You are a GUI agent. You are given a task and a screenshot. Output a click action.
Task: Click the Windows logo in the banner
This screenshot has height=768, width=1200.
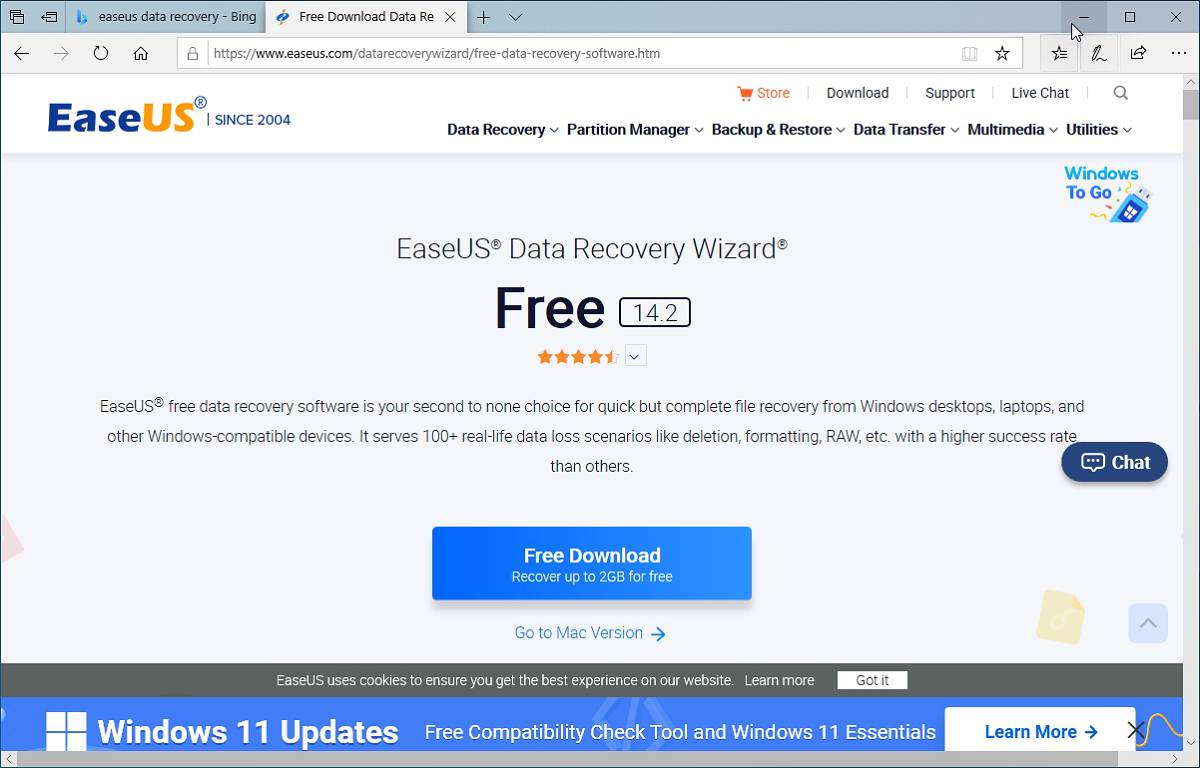(66, 731)
